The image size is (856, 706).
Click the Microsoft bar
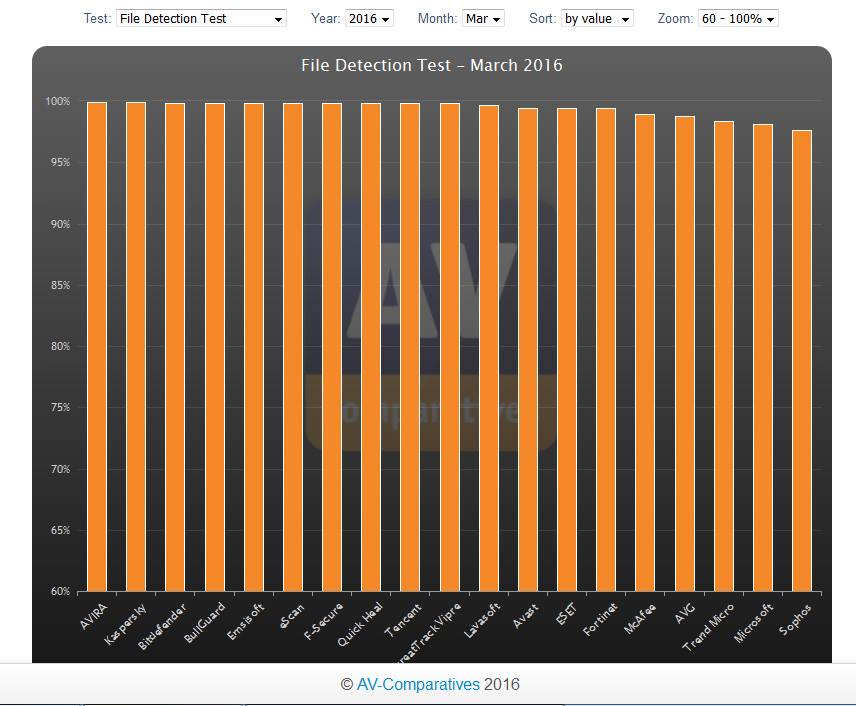click(763, 358)
